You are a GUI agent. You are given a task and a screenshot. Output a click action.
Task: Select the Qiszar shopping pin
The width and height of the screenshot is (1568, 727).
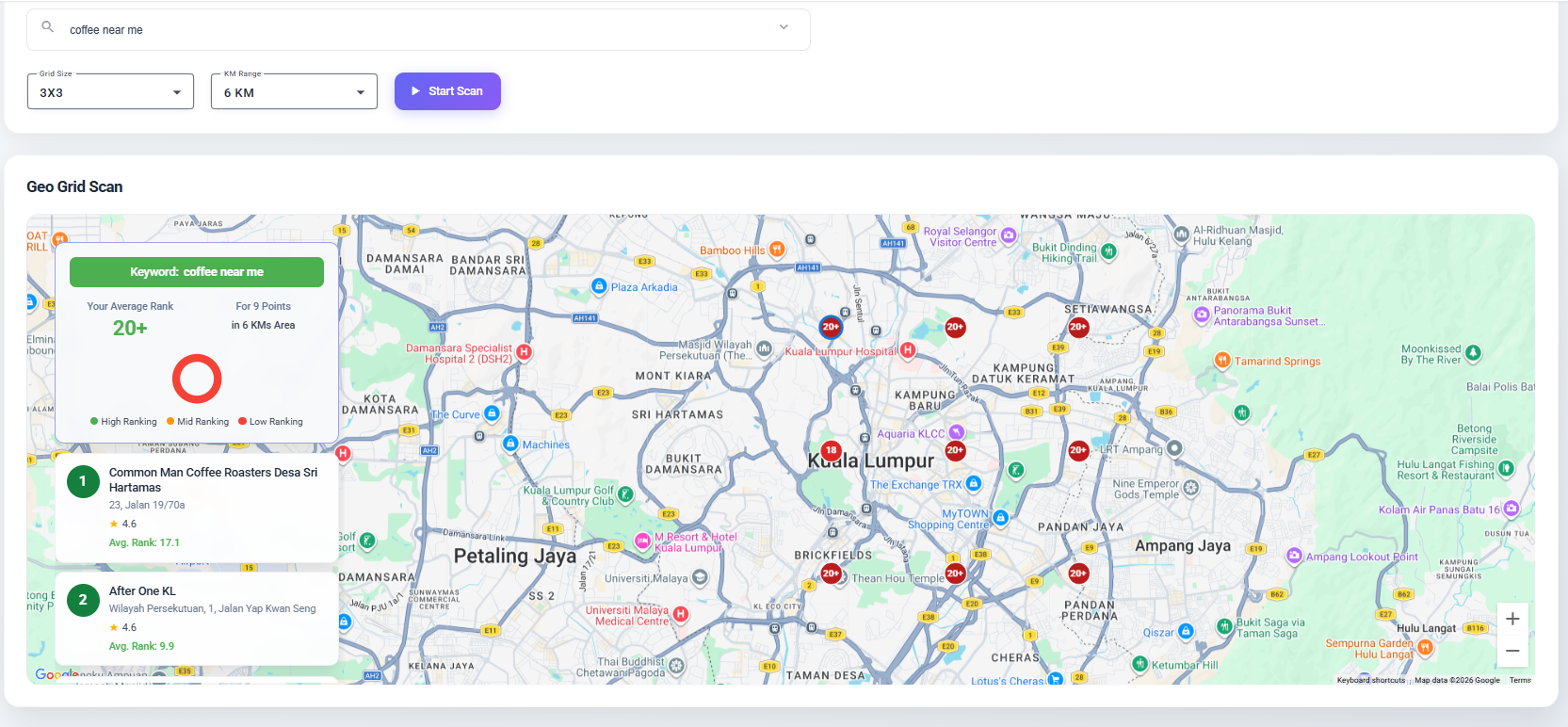point(1187,631)
